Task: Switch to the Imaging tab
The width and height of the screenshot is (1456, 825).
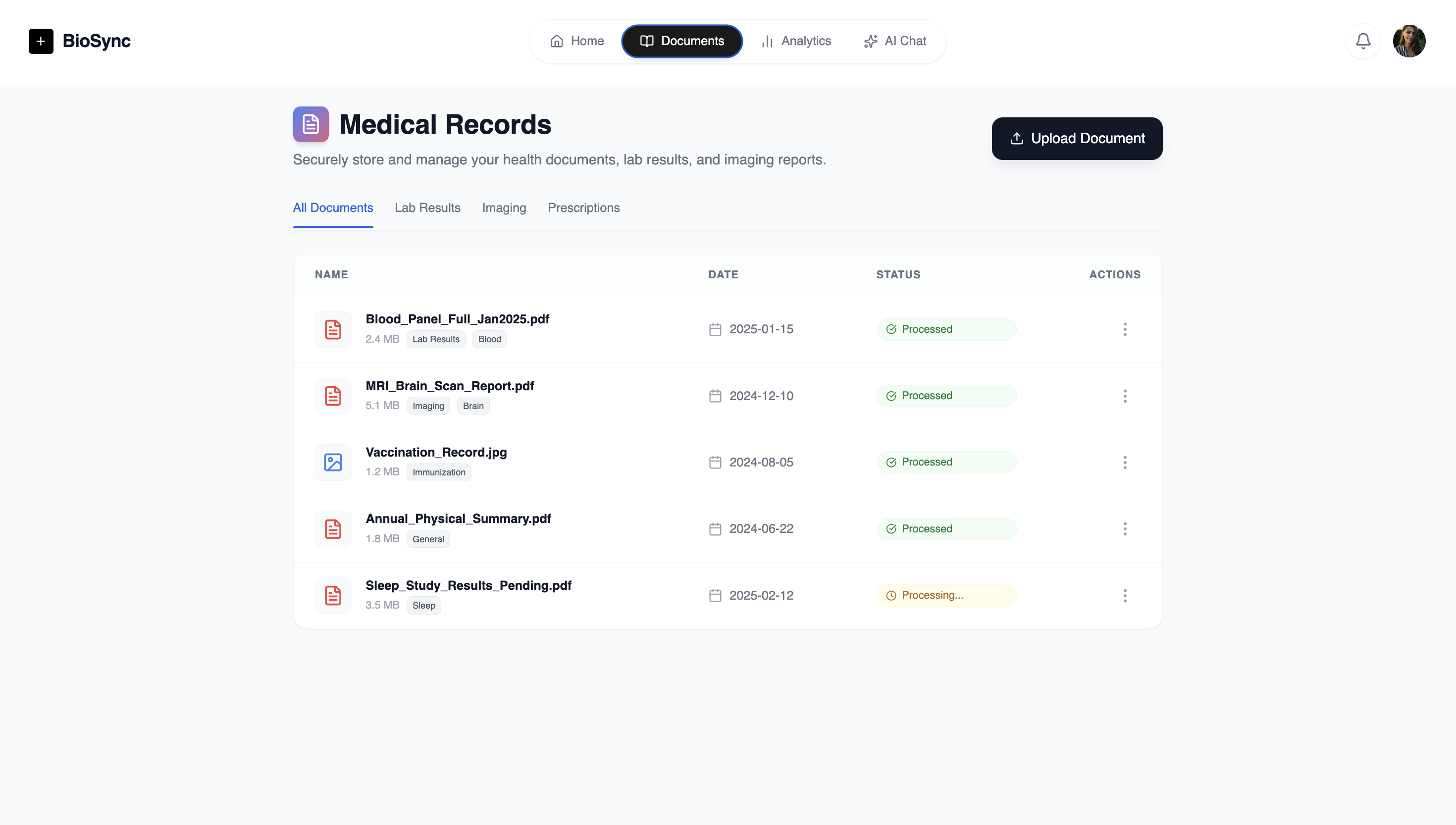Action: tap(504, 208)
